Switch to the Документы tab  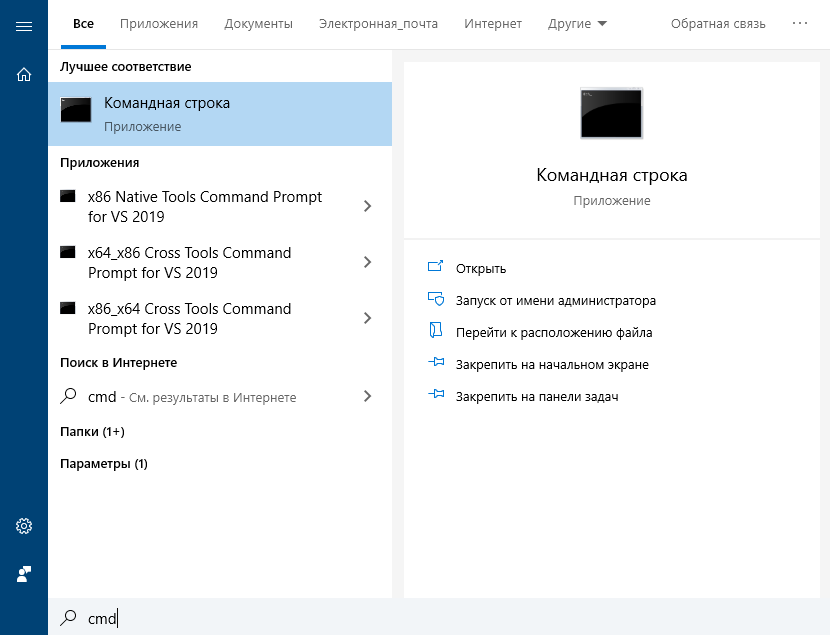click(x=258, y=24)
